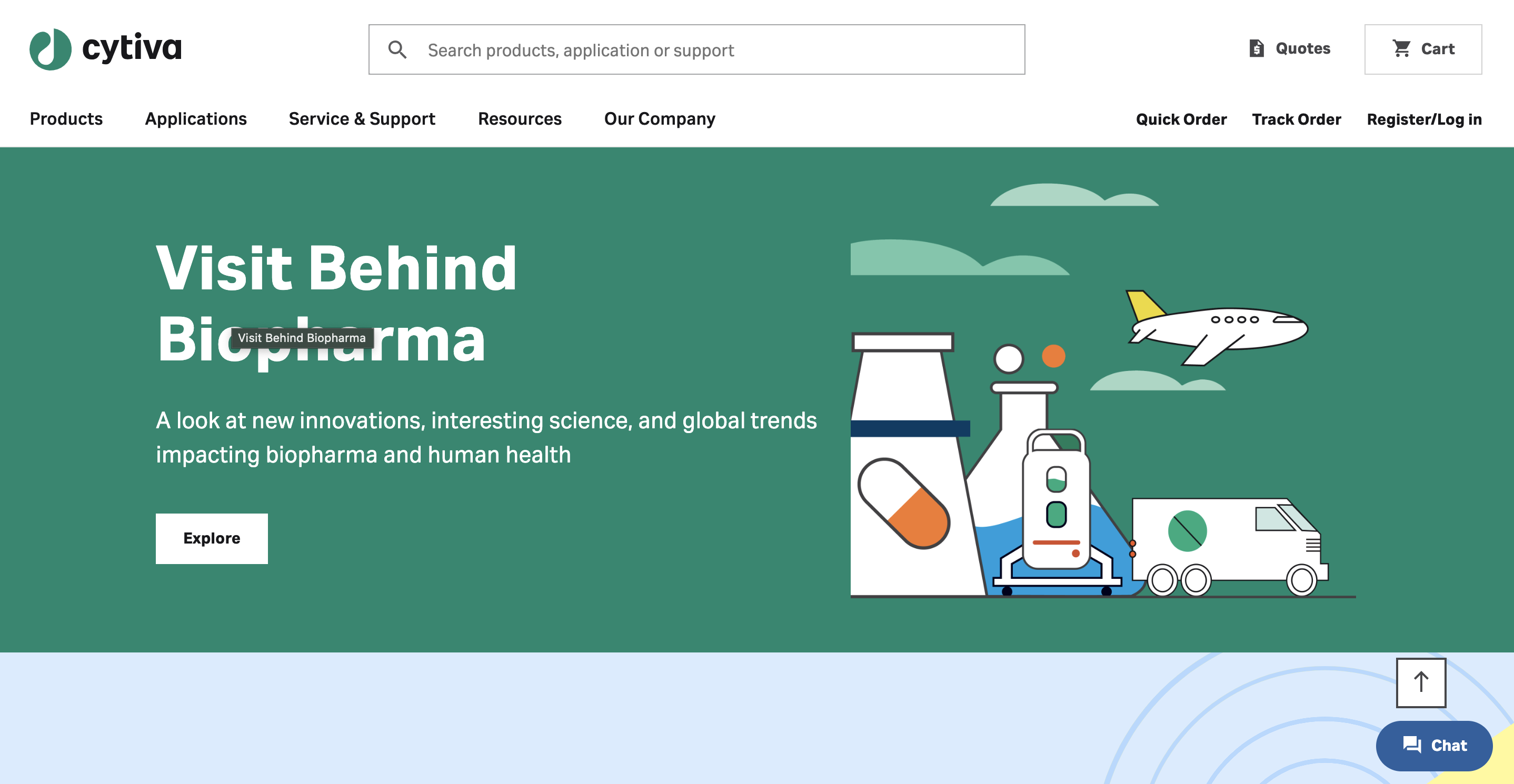Click the back-to-top arrow

1420,684
